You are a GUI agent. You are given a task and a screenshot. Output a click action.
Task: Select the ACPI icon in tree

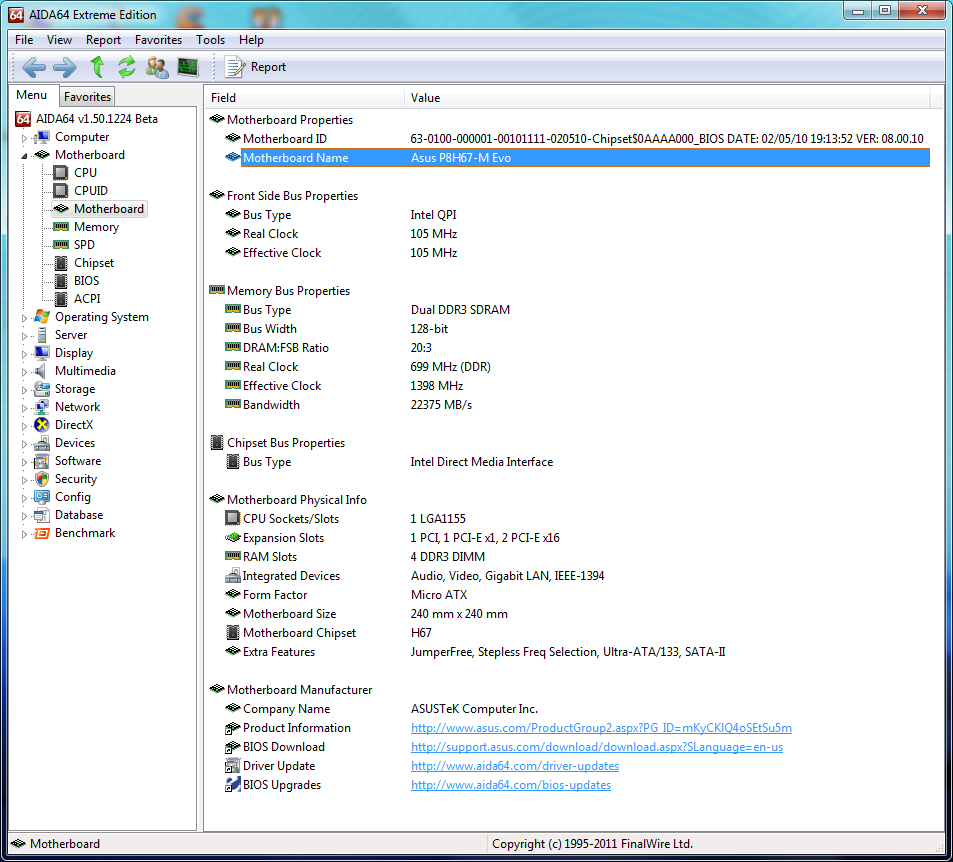(61, 299)
